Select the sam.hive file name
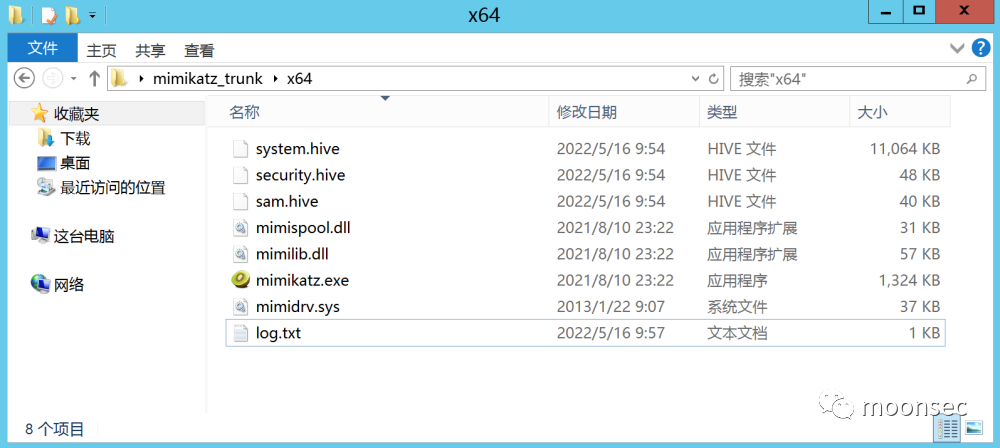The image size is (1000, 448). click(x=286, y=201)
